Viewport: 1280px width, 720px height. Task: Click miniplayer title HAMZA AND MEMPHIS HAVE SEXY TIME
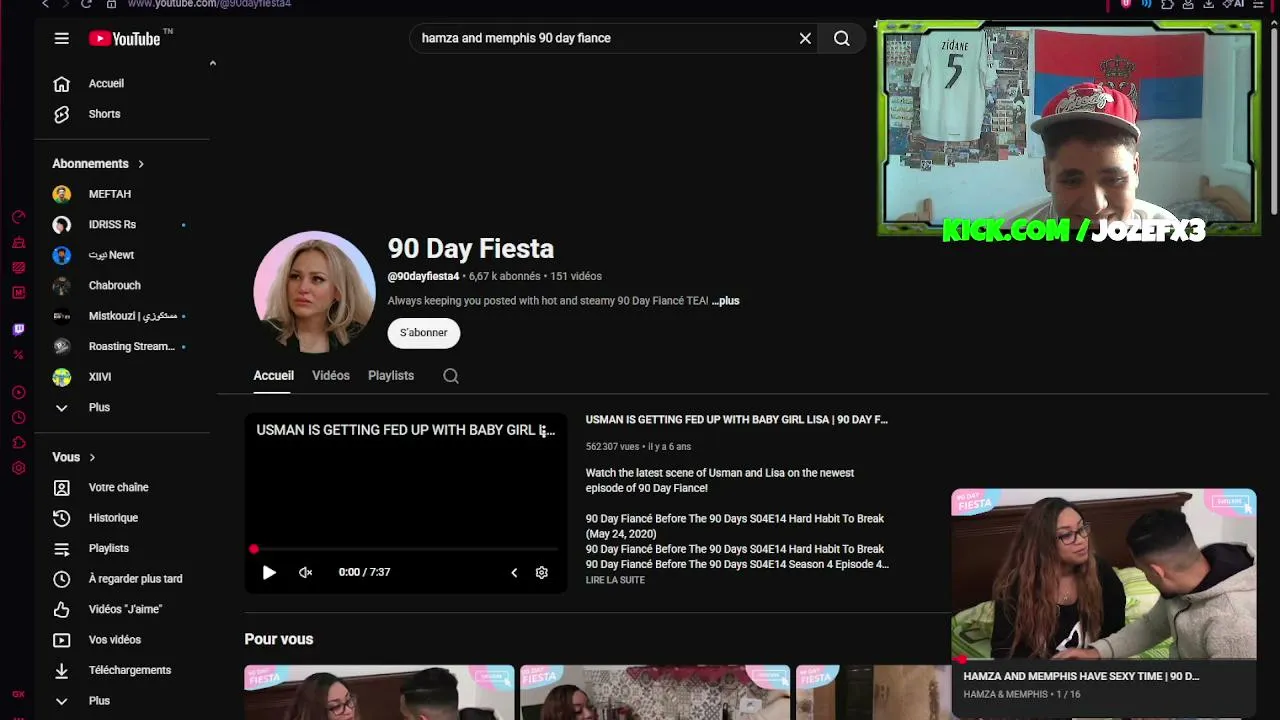pyautogui.click(x=1081, y=676)
